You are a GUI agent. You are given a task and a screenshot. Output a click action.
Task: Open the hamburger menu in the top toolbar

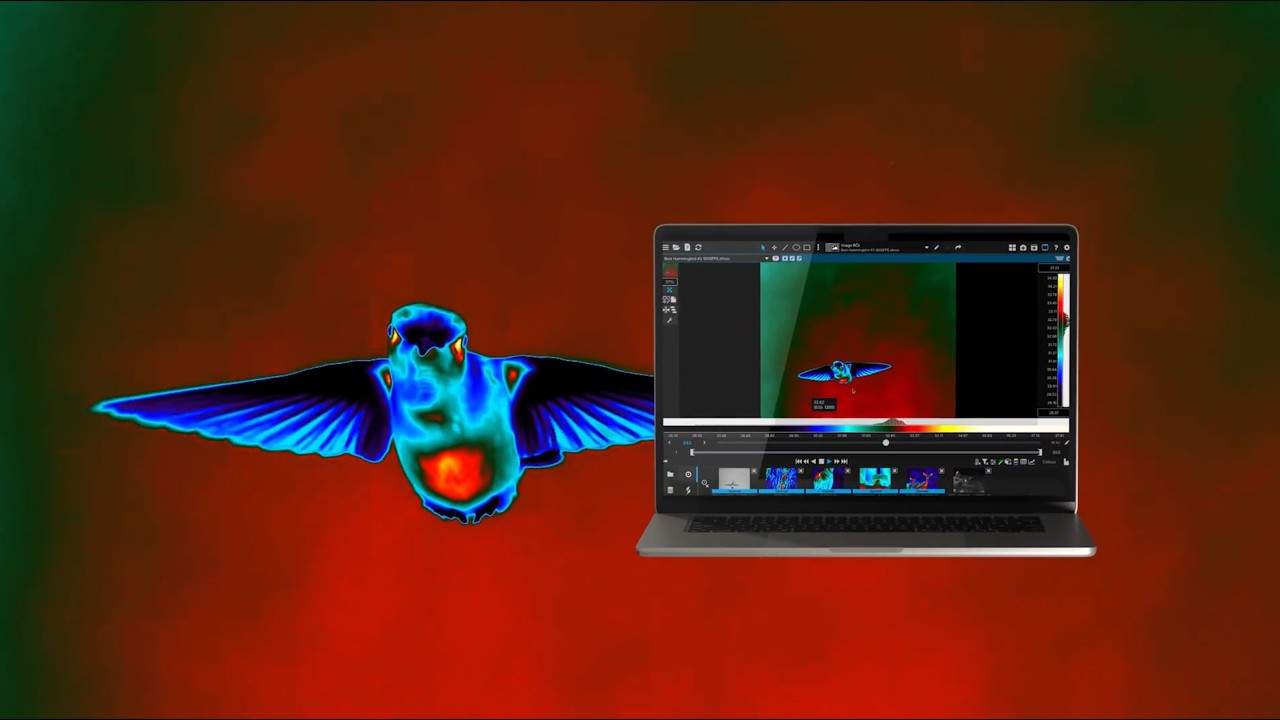tap(666, 247)
